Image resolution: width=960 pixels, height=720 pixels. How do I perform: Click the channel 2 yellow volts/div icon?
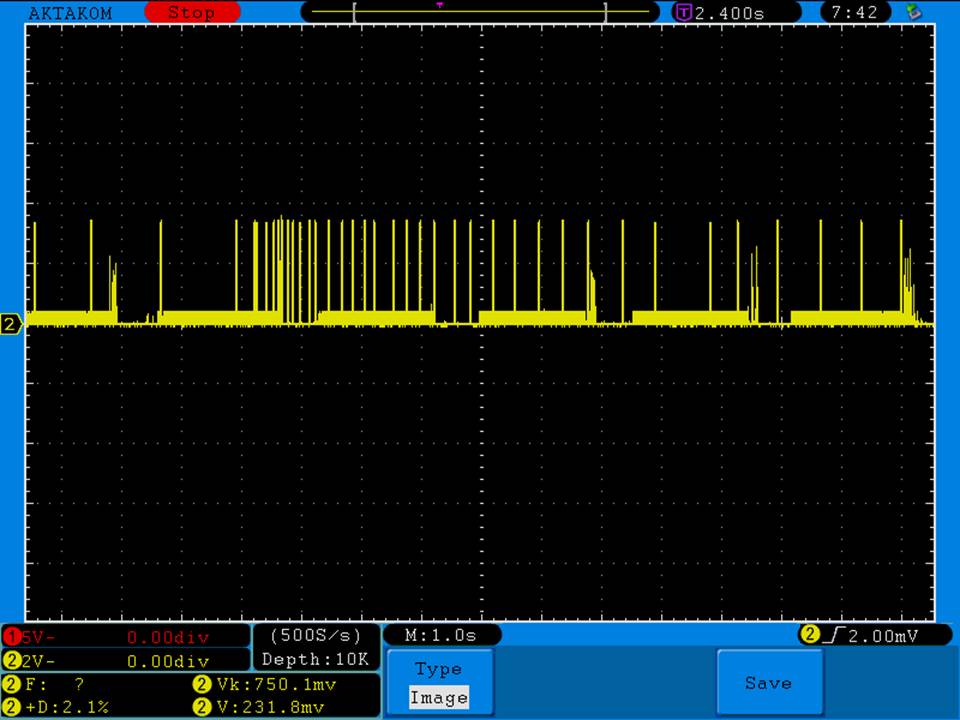click(x=12, y=660)
